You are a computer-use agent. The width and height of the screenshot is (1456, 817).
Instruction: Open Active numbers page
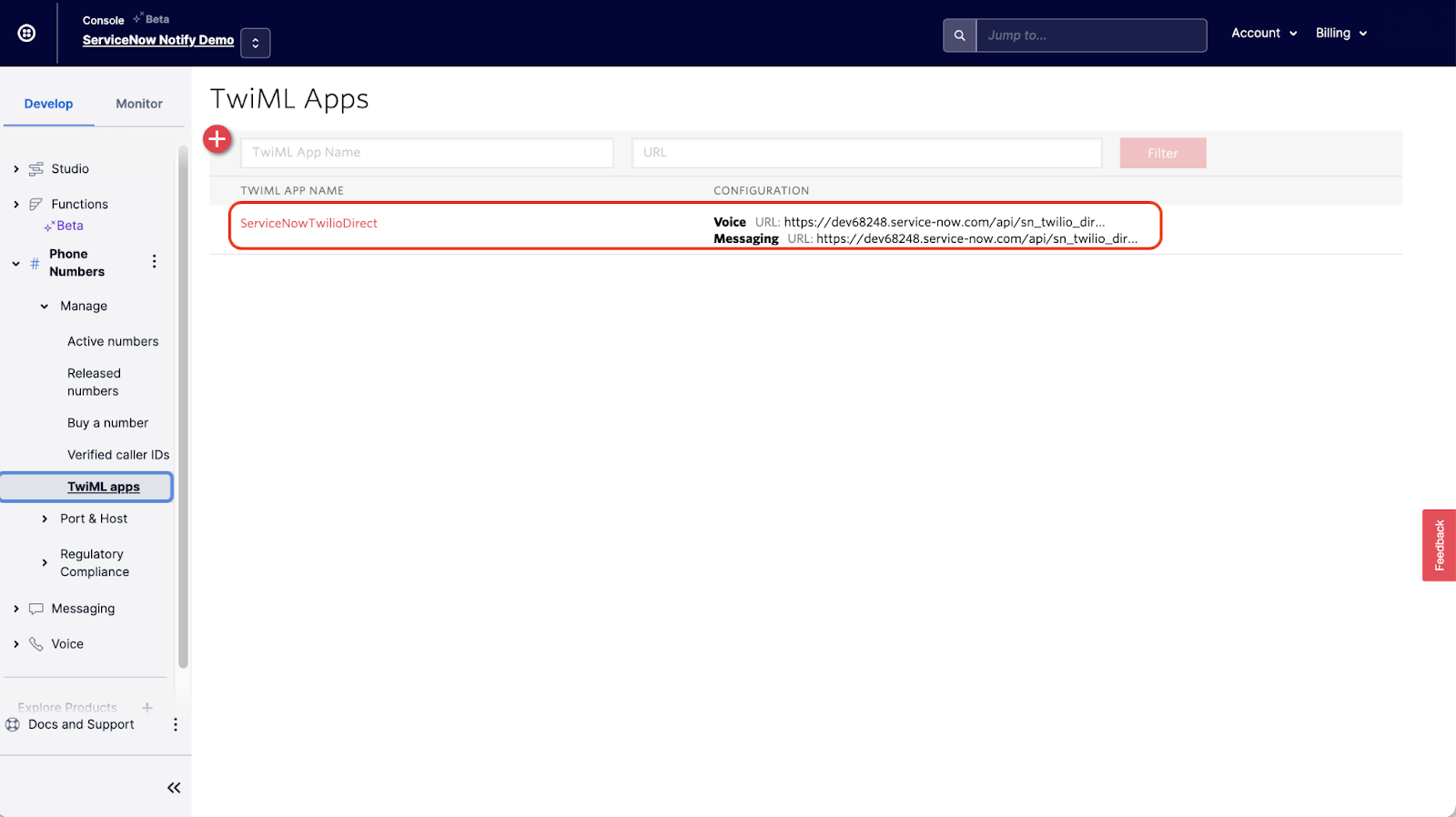point(113,341)
